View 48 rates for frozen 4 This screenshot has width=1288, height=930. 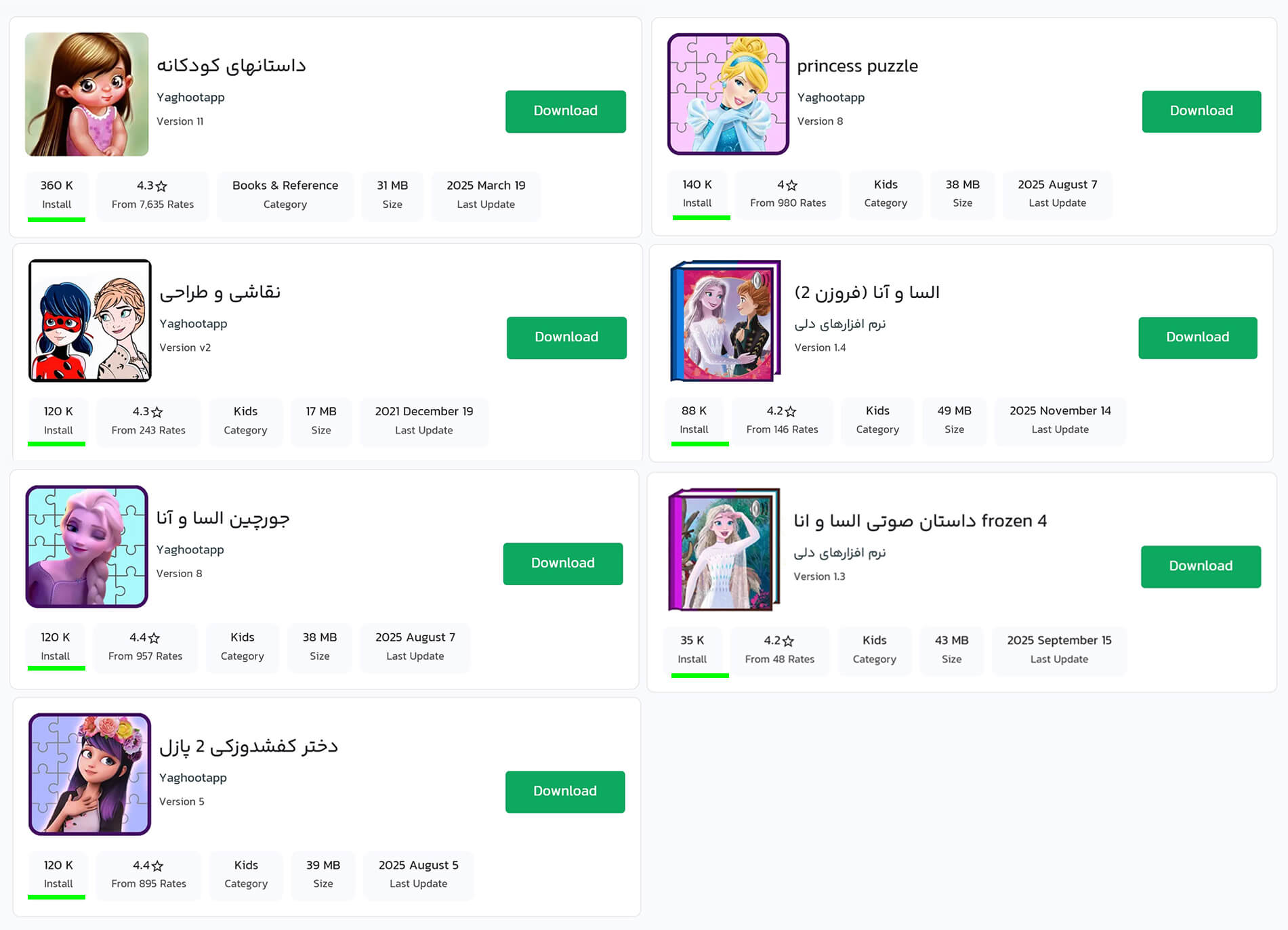780,659
